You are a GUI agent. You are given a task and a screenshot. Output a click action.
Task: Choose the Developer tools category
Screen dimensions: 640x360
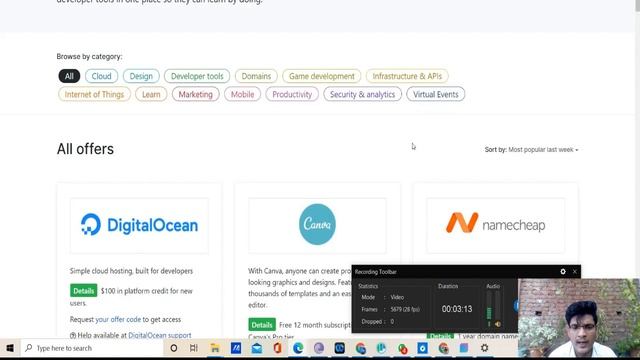point(197,76)
